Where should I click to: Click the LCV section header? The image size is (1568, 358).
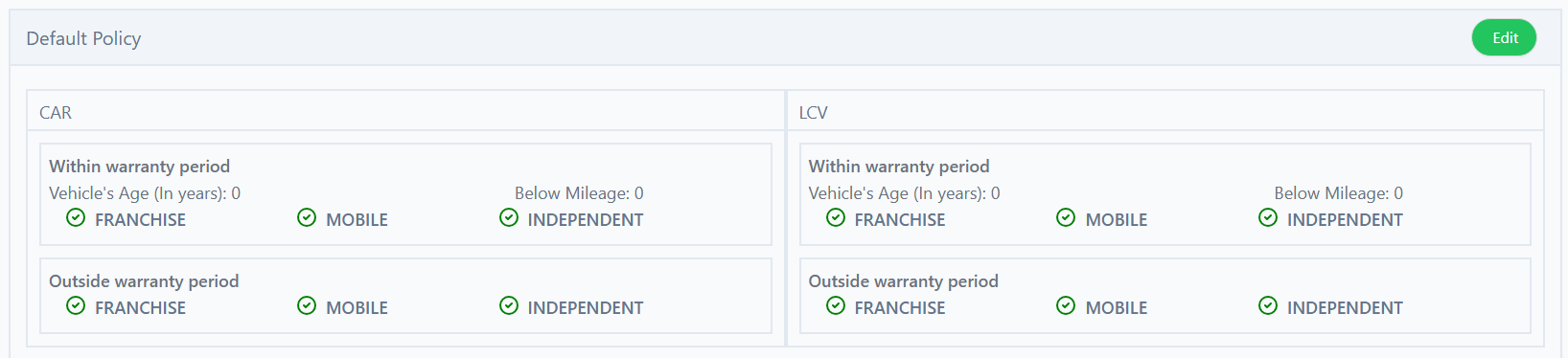tap(814, 112)
